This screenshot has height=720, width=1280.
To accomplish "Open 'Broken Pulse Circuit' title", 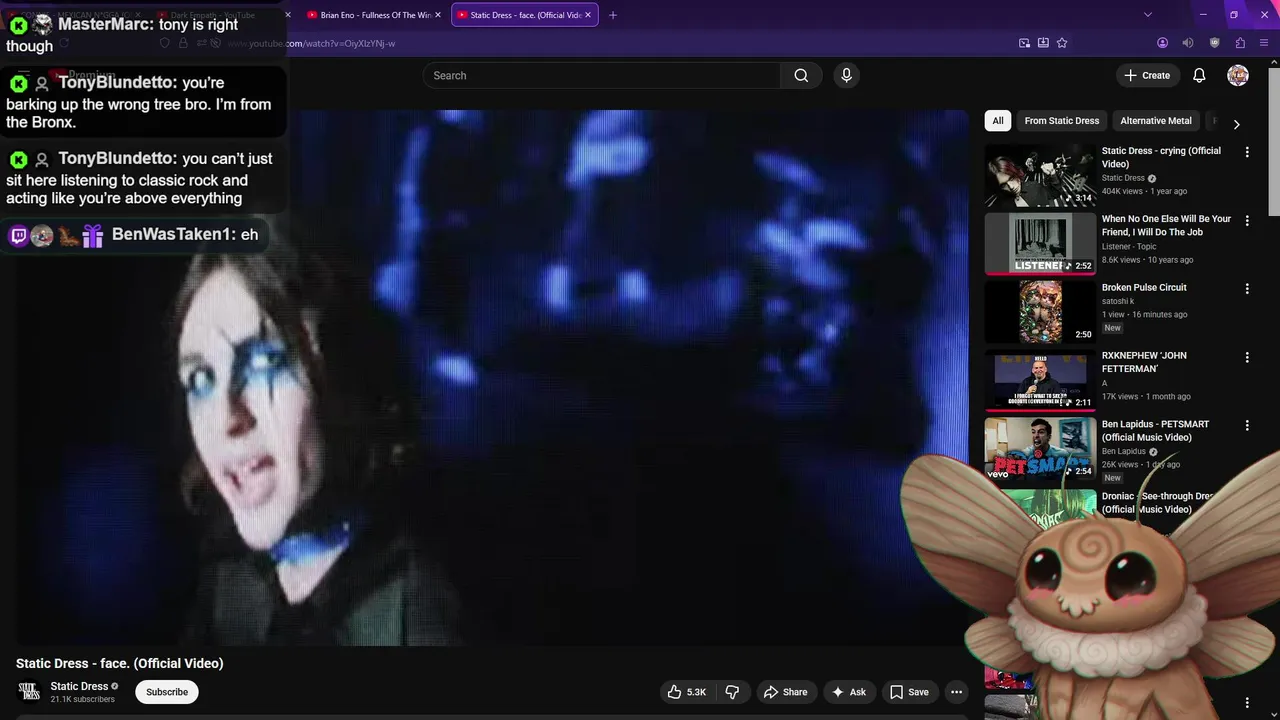I will click(x=1144, y=287).
